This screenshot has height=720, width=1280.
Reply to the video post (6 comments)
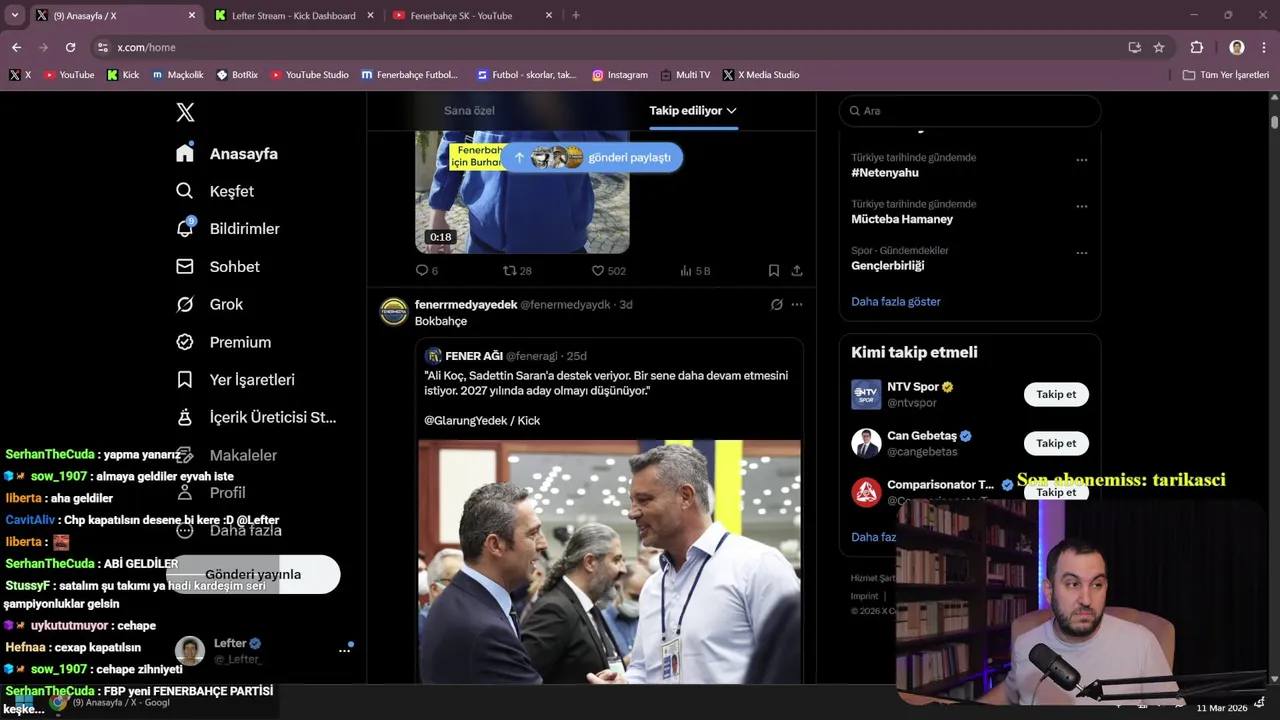tap(427, 271)
